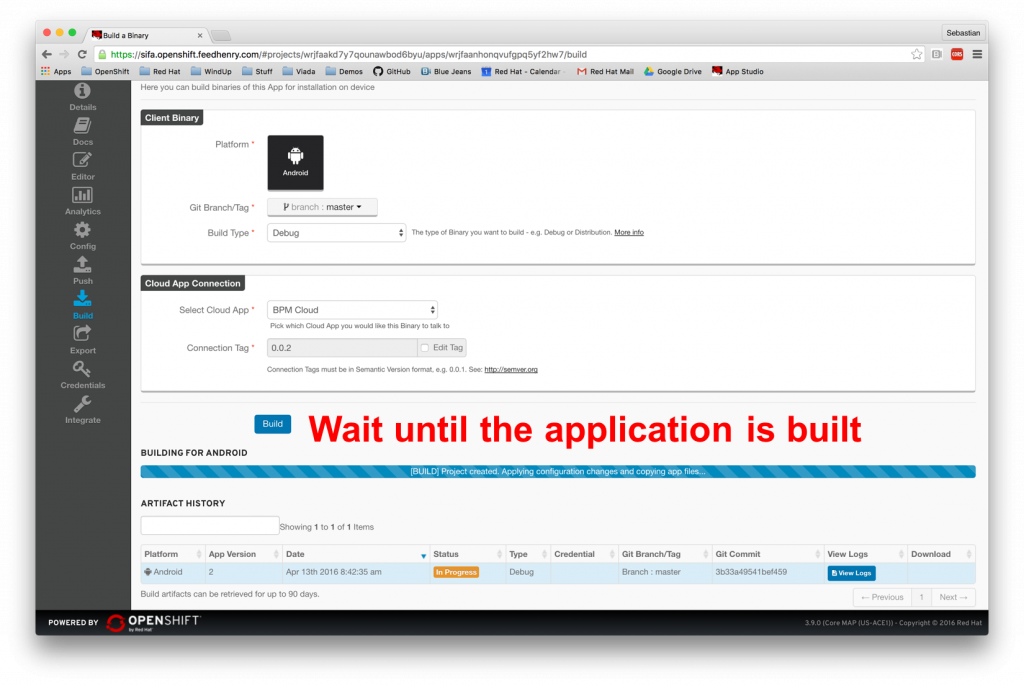Open the http://semver.org link
This screenshot has height=686, width=1024.
tap(511, 370)
